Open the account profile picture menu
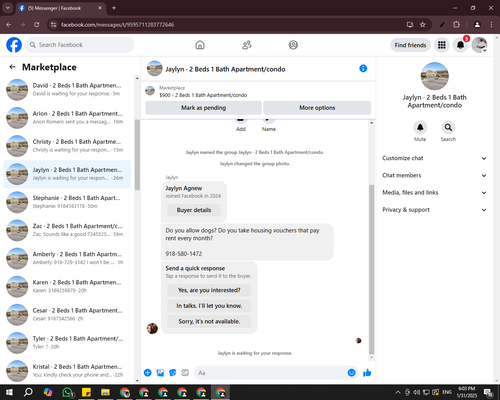This screenshot has width=500, height=400. click(x=480, y=45)
